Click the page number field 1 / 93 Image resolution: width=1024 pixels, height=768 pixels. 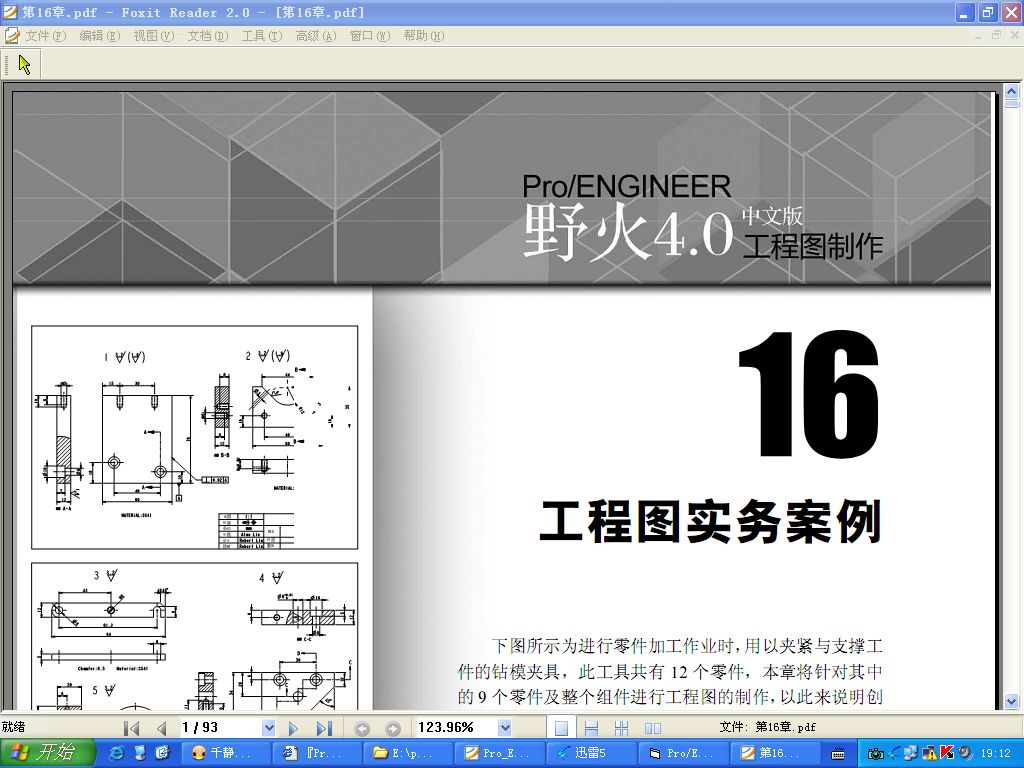[x=221, y=728]
